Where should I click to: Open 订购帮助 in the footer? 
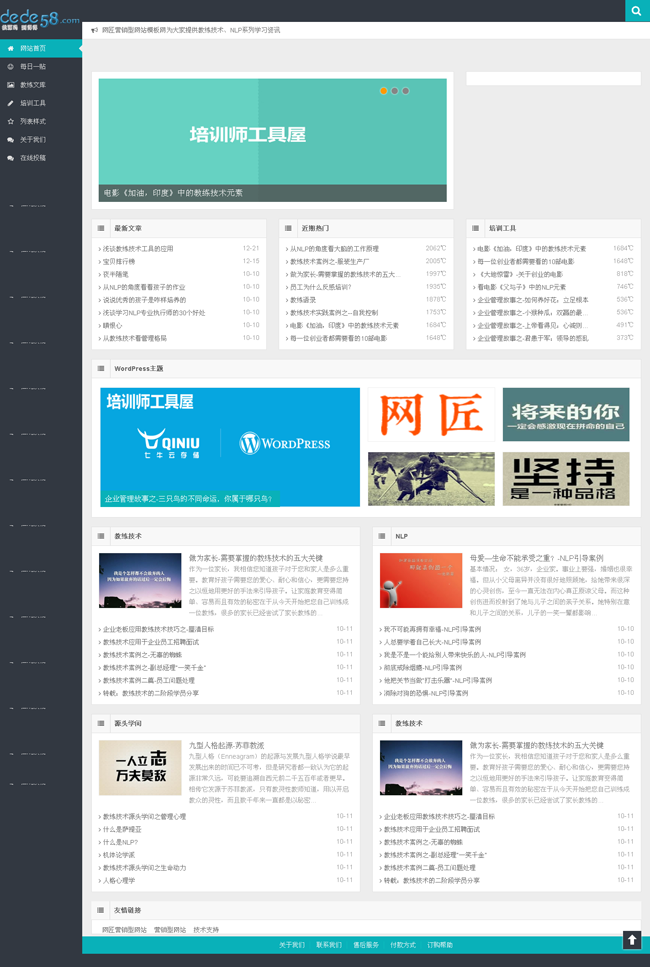pyautogui.click(x=440, y=945)
